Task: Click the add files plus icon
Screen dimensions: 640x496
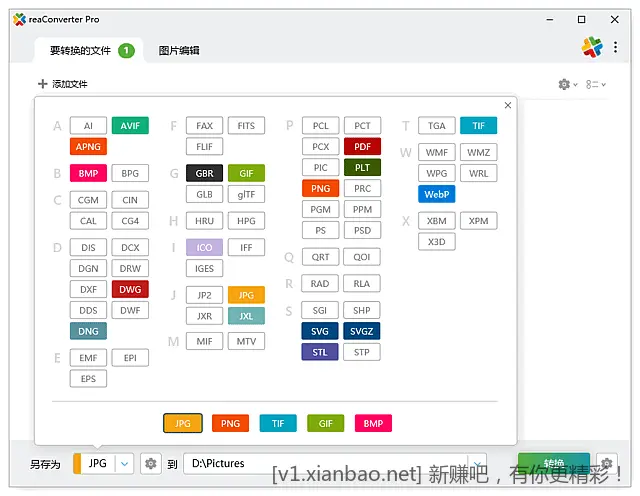Action: click(42, 84)
